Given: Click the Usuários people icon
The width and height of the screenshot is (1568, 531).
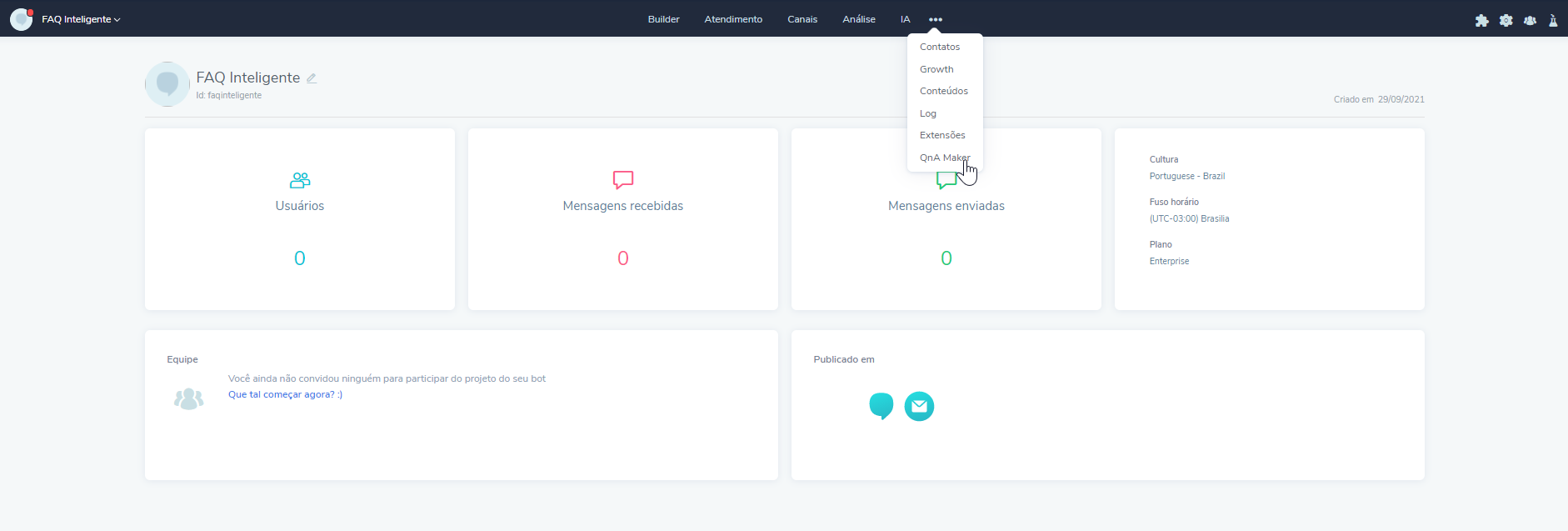Looking at the screenshot, I should [x=300, y=180].
